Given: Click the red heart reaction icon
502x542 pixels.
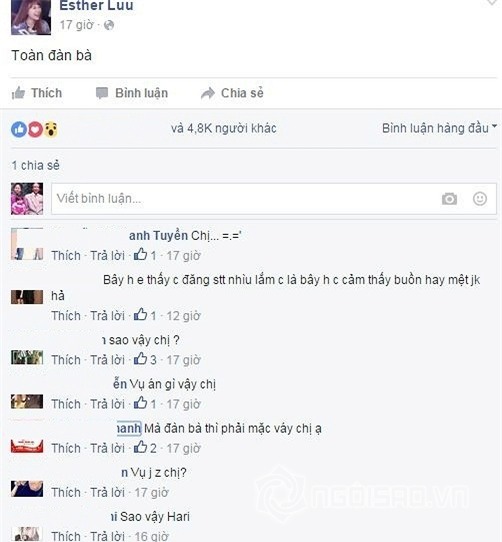Looking at the screenshot, I should point(35,129).
